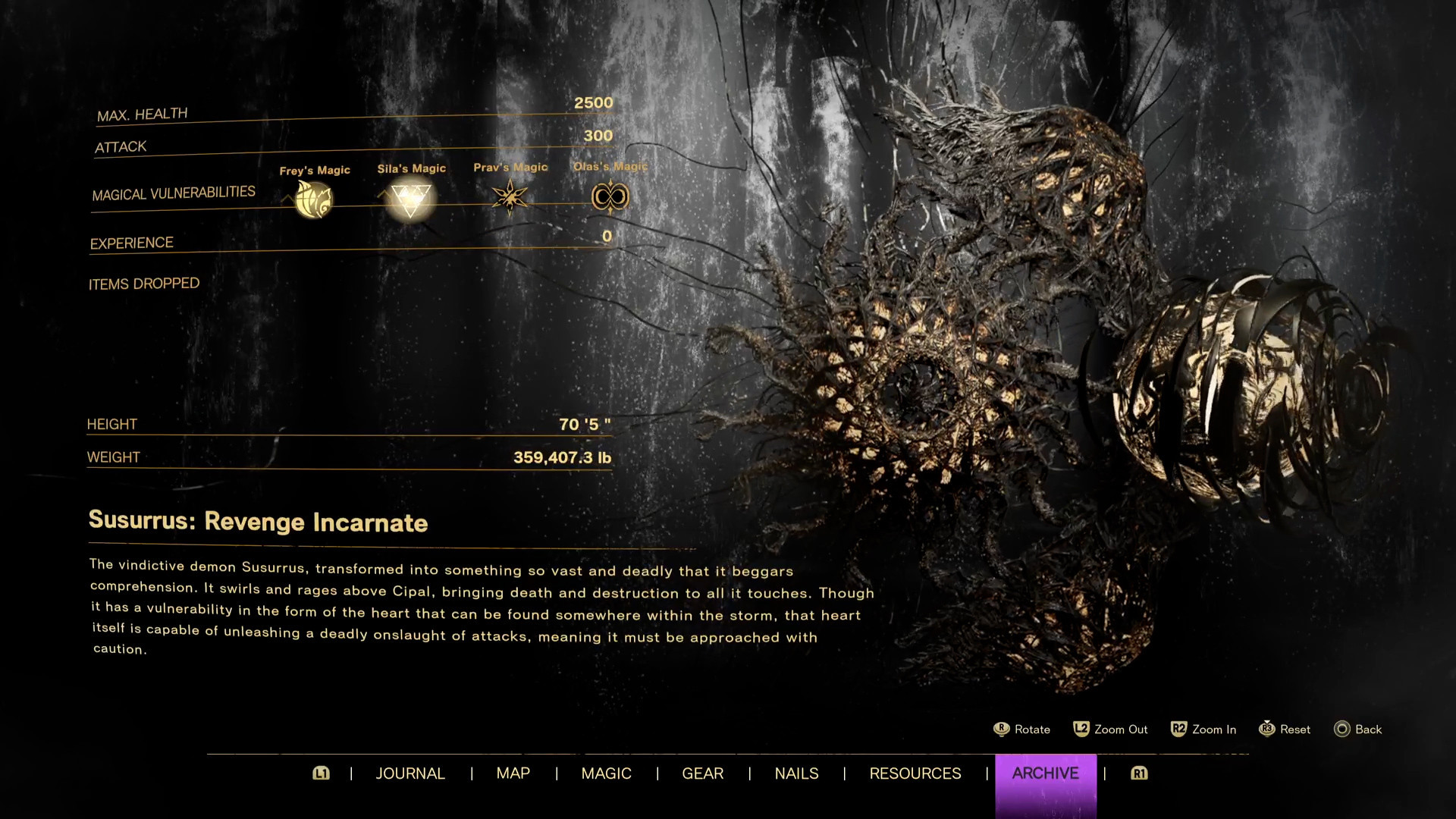This screenshot has height=819, width=1456.
Task: Click the HEIGHT label
Action: tap(112, 425)
